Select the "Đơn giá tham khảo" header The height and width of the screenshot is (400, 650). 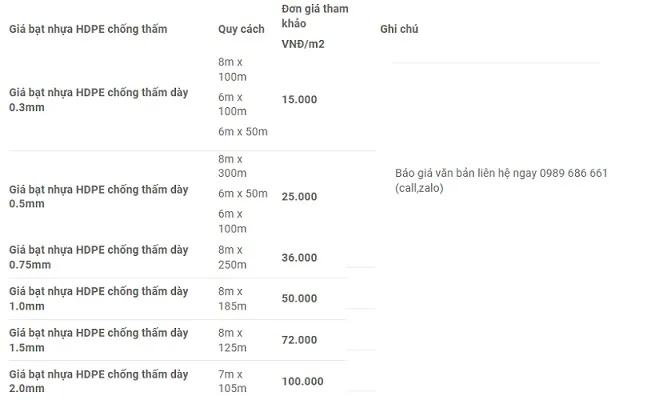pos(310,16)
